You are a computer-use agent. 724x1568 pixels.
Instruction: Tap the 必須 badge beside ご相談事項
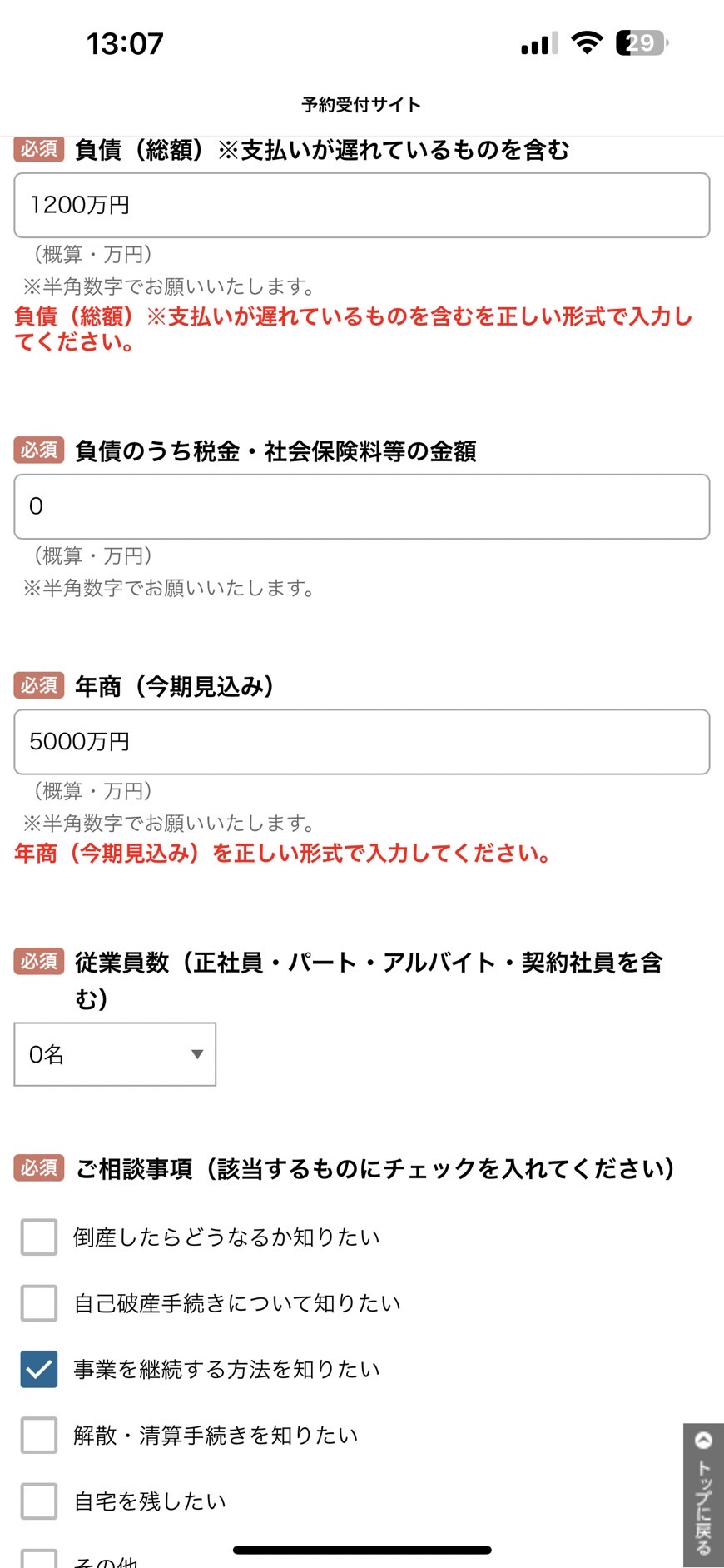pos(39,1168)
